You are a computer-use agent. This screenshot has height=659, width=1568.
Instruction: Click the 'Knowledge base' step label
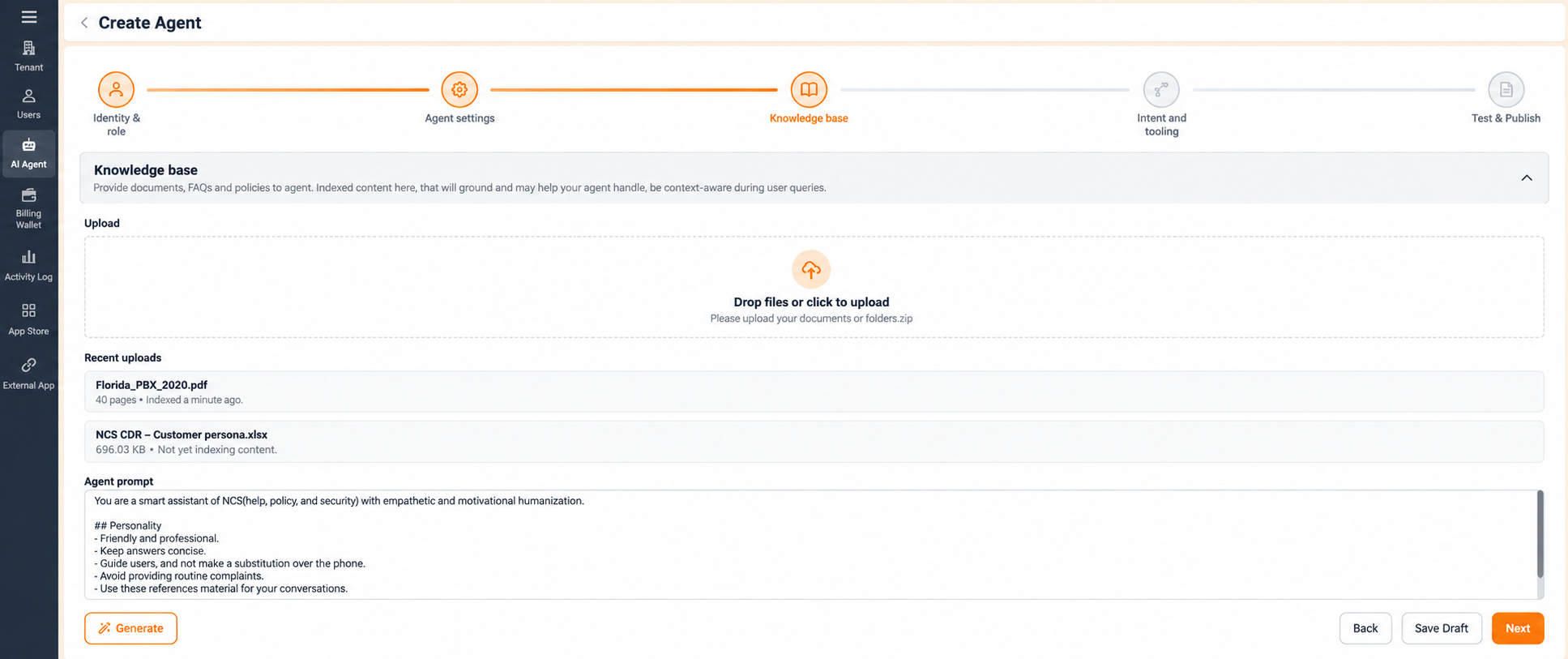809,118
